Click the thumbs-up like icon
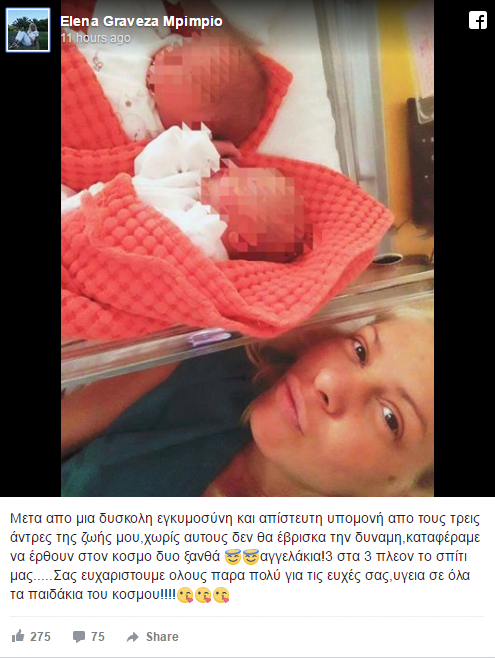The height and width of the screenshot is (658, 495). tap(18, 636)
